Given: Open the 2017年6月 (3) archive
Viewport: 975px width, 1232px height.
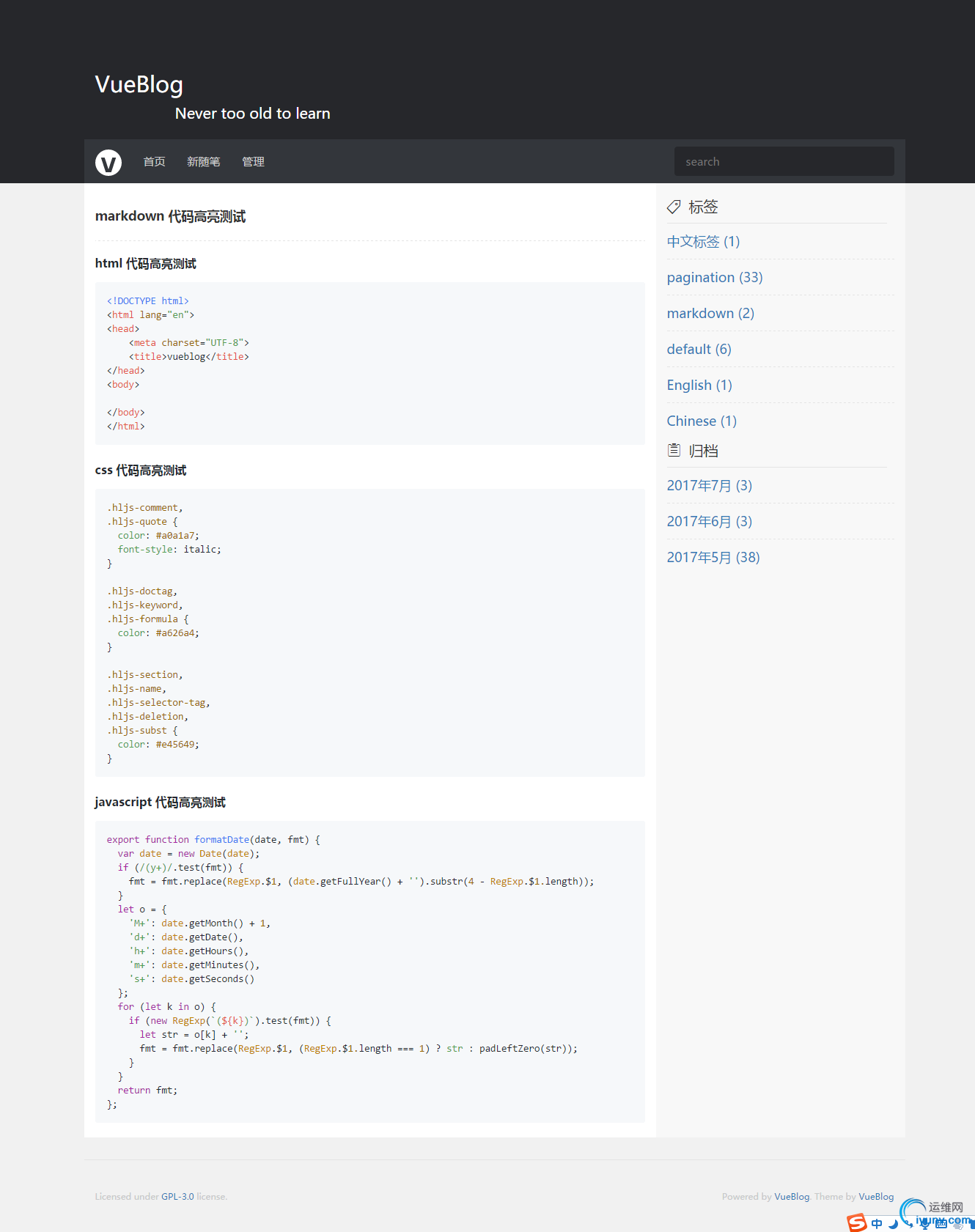Looking at the screenshot, I should pyautogui.click(x=710, y=521).
